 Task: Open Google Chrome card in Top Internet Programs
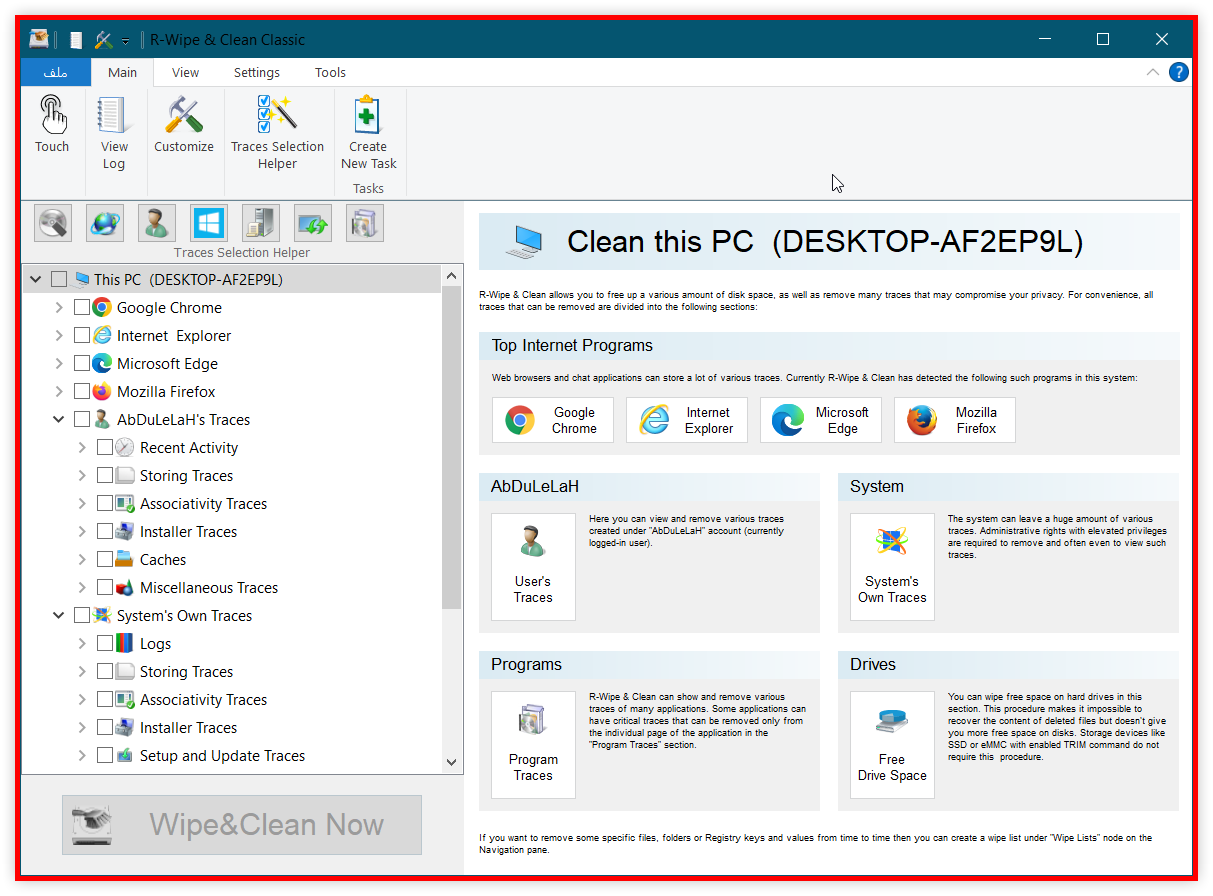point(553,420)
